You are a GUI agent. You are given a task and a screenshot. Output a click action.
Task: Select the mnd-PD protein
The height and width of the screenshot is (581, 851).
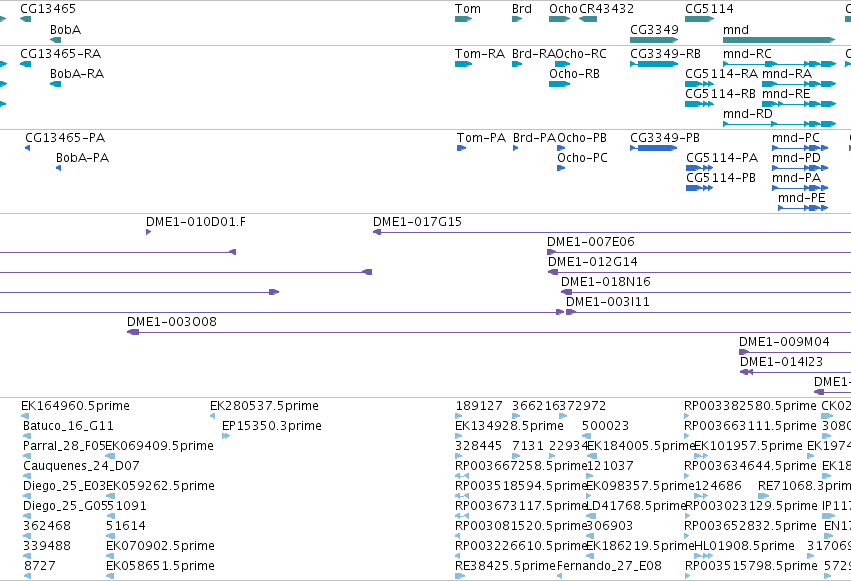800,168
